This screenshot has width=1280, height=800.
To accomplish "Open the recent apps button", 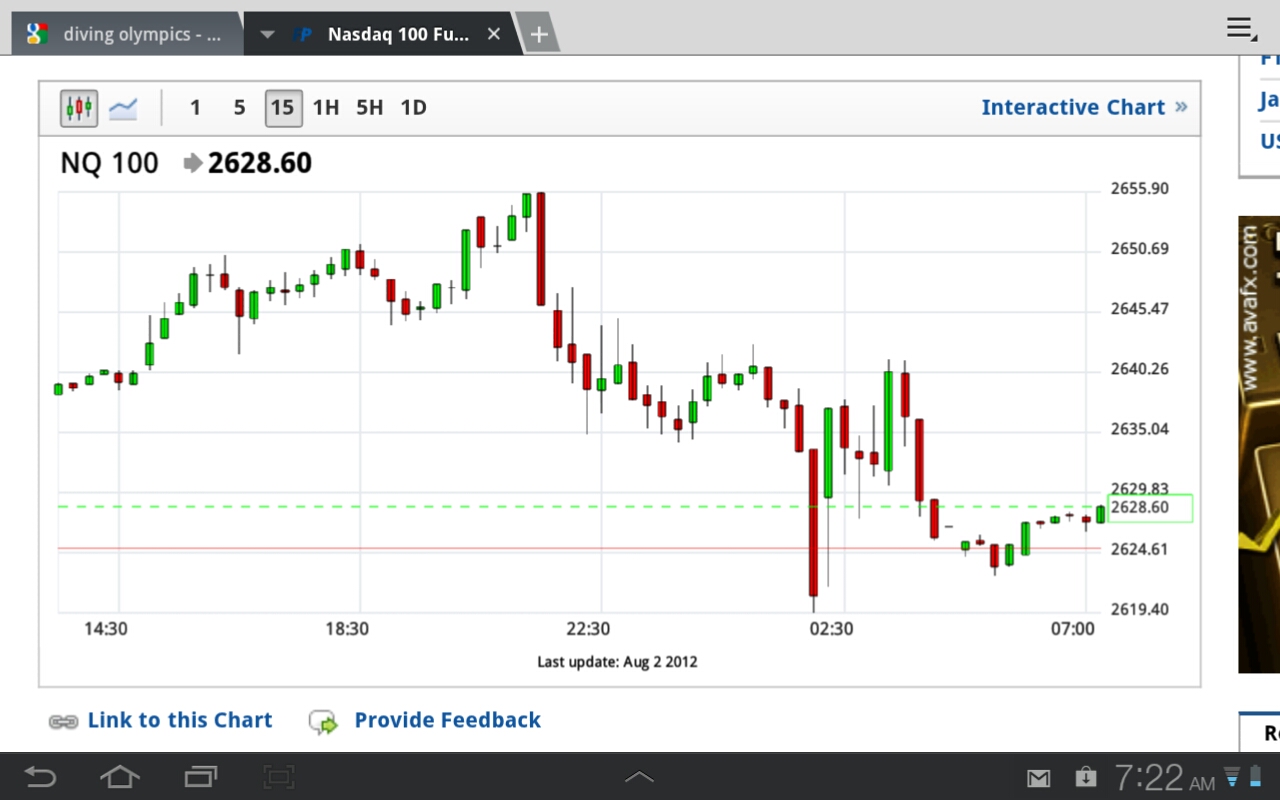I will pos(200,776).
